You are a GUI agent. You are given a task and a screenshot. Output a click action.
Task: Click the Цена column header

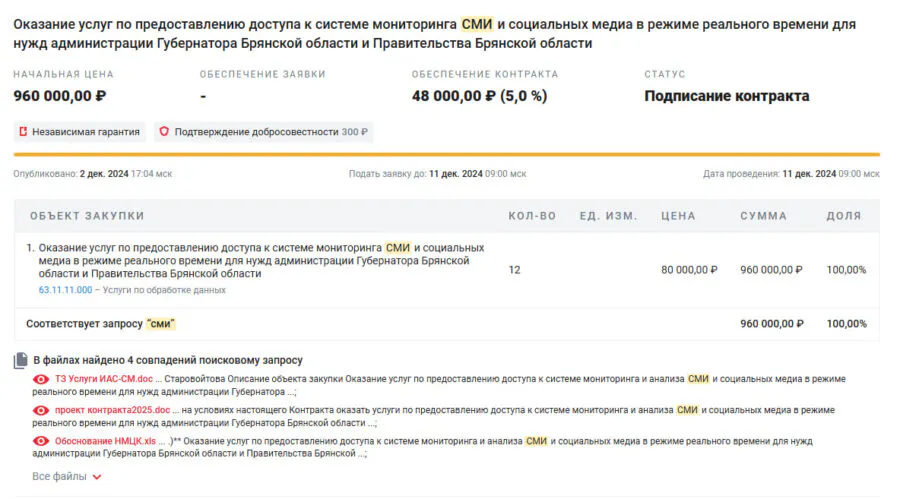point(678,216)
